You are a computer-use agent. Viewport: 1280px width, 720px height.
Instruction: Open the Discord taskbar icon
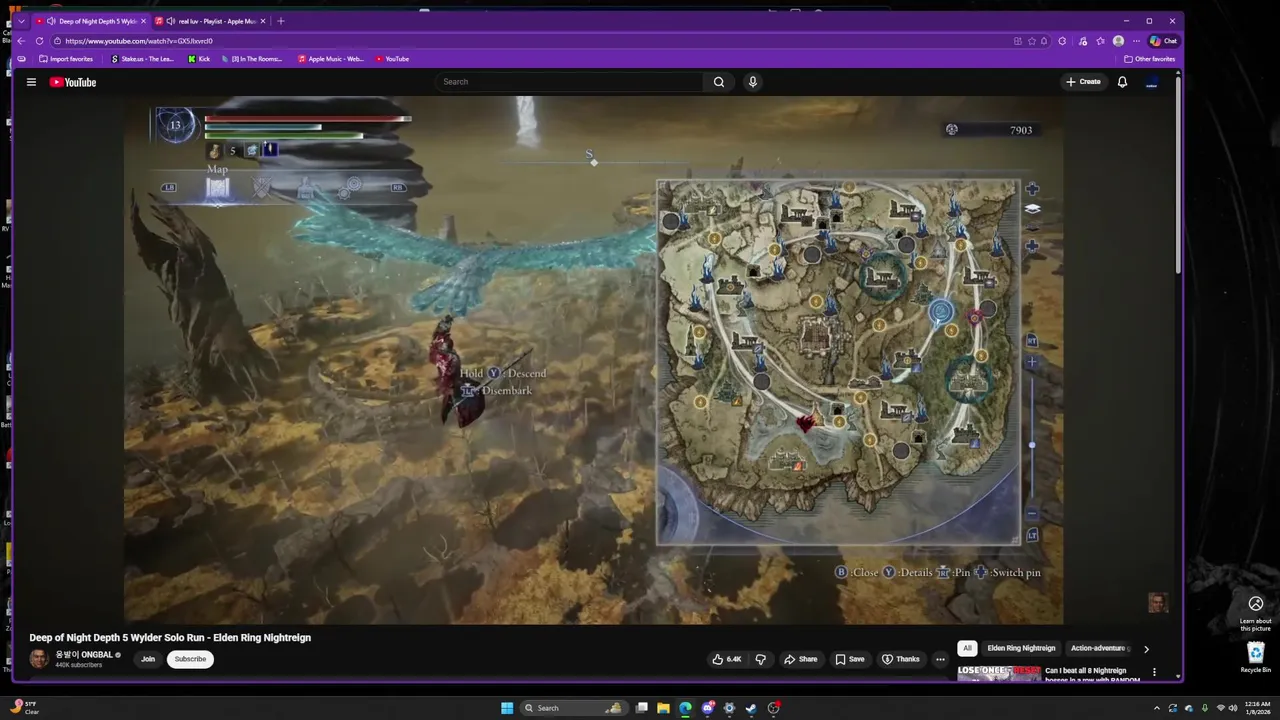tap(707, 708)
